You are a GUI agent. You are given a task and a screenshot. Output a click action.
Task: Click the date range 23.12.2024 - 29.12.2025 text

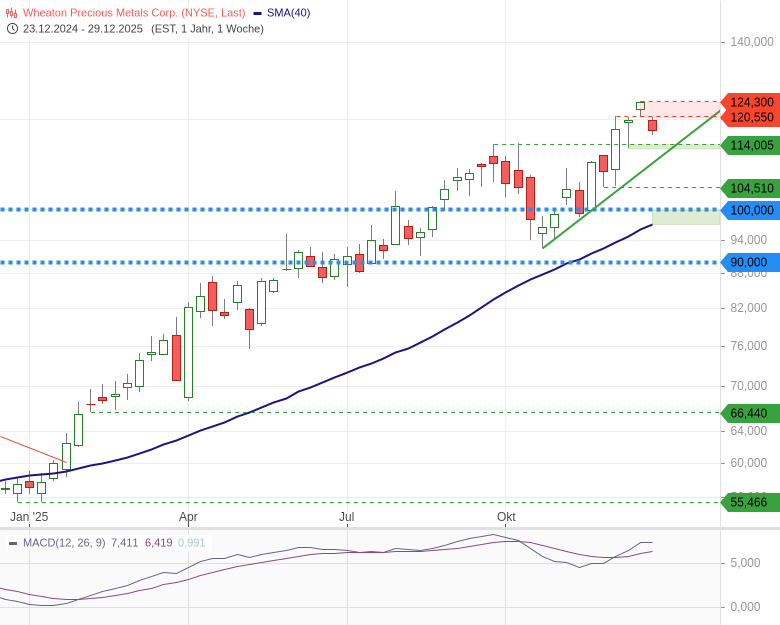click(x=83, y=29)
